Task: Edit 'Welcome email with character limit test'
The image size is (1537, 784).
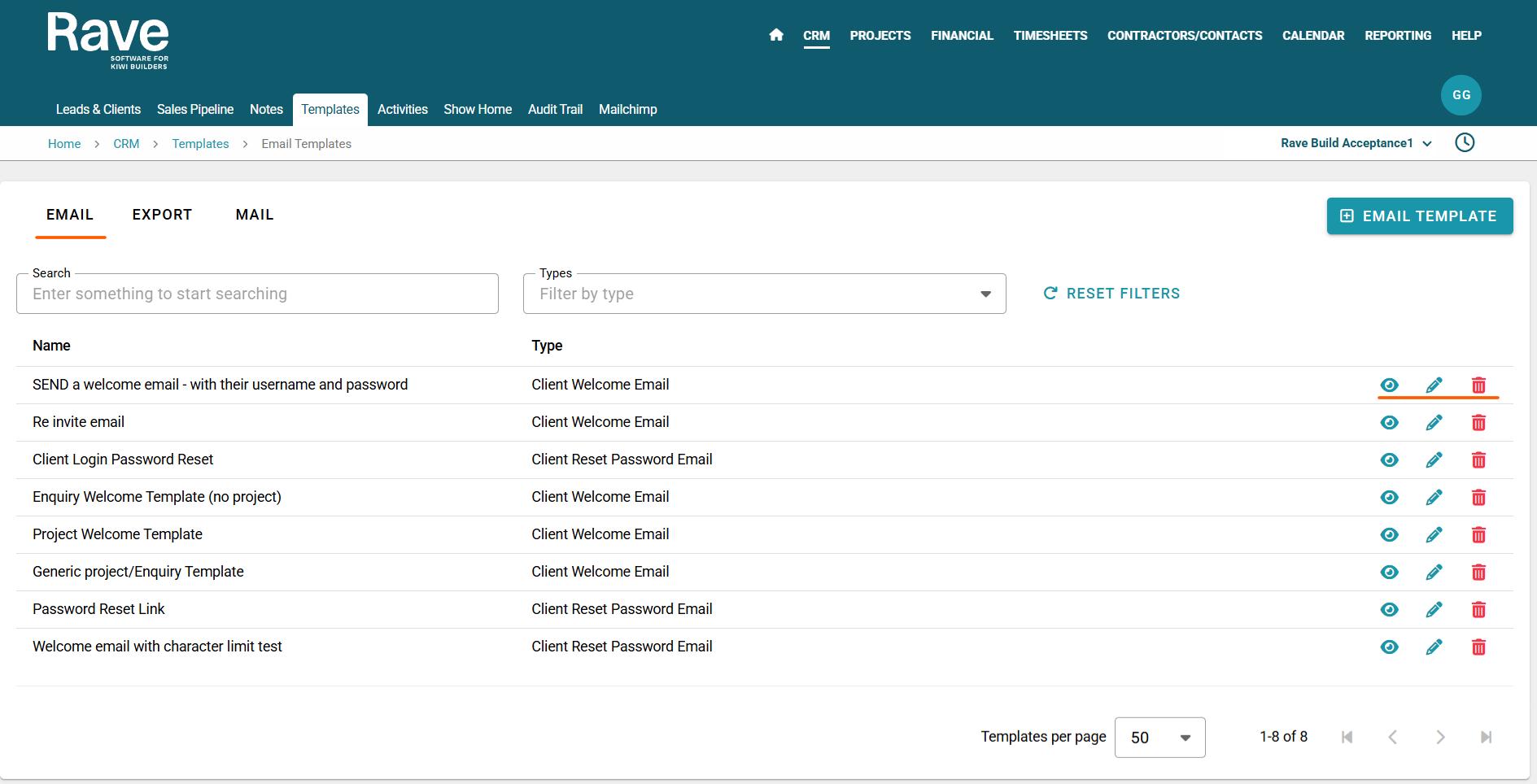Action: coord(1434,647)
